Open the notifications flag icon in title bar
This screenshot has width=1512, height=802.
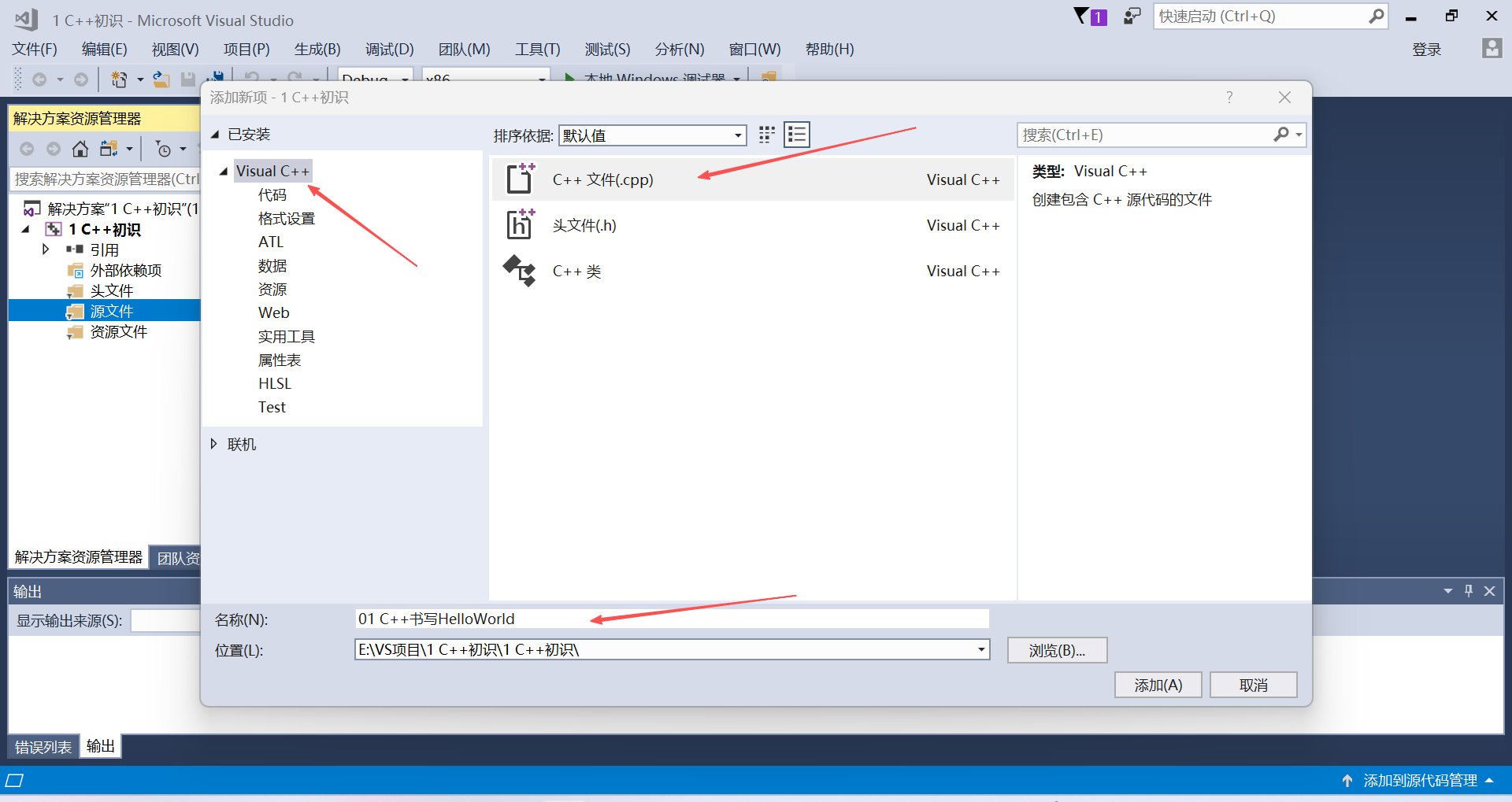coord(1090,16)
